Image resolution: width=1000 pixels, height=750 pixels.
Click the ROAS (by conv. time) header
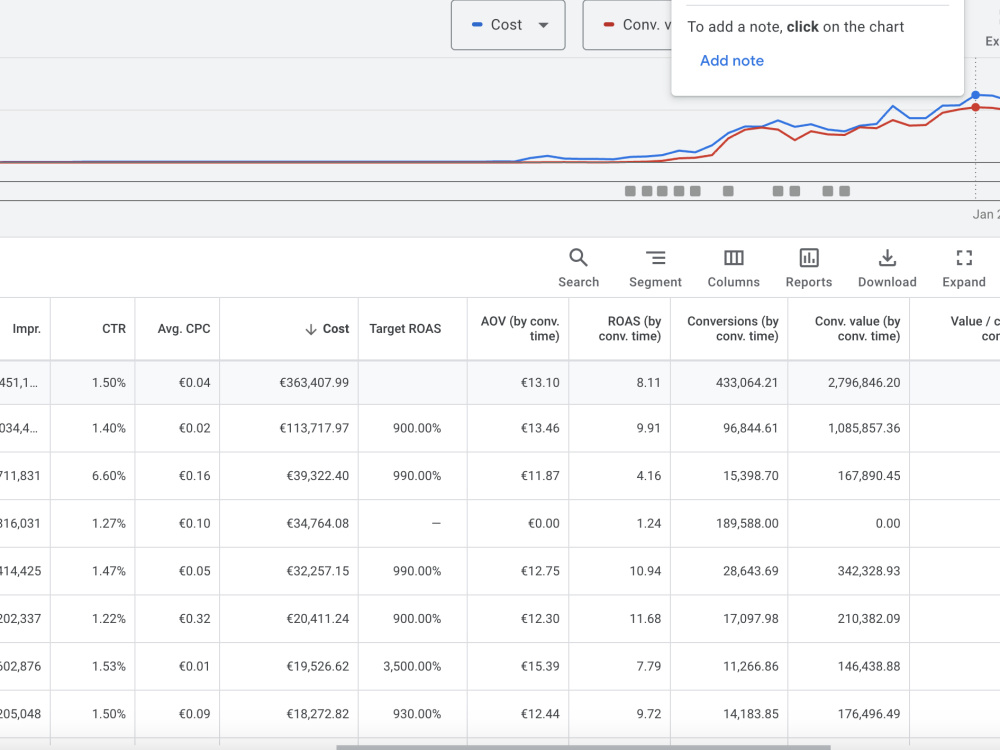click(x=629, y=328)
